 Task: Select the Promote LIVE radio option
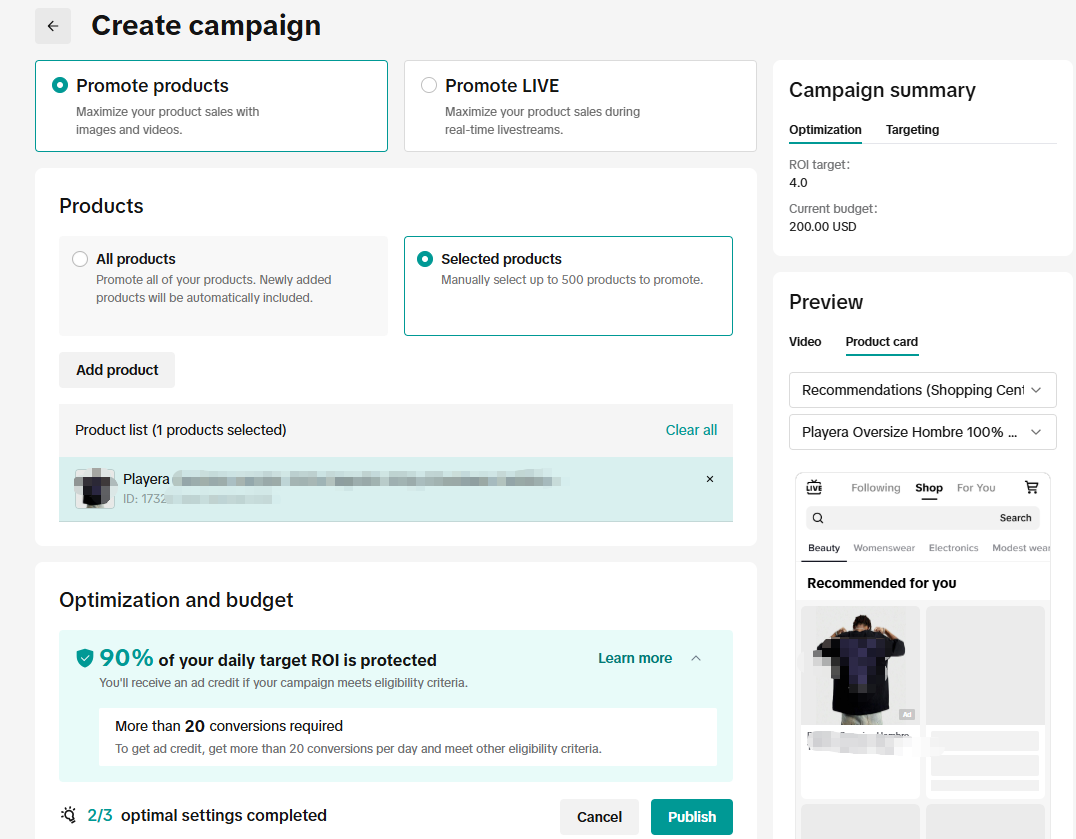pyautogui.click(x=429, y=85)
